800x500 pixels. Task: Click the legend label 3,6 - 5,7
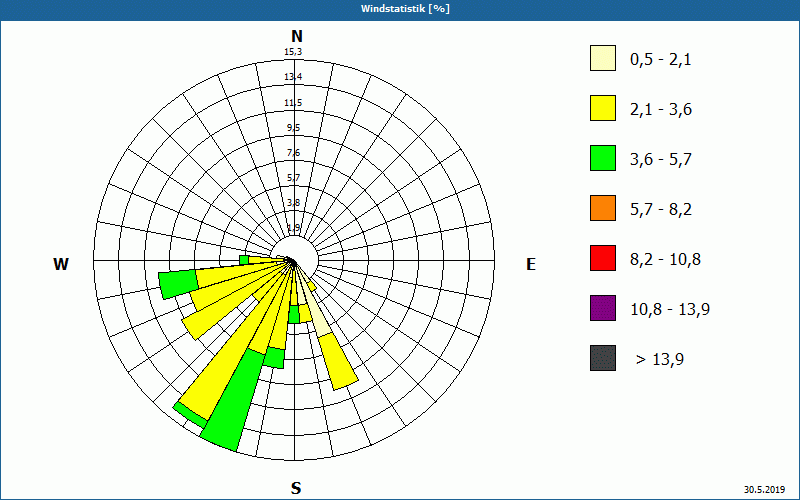tap(661, 160)
